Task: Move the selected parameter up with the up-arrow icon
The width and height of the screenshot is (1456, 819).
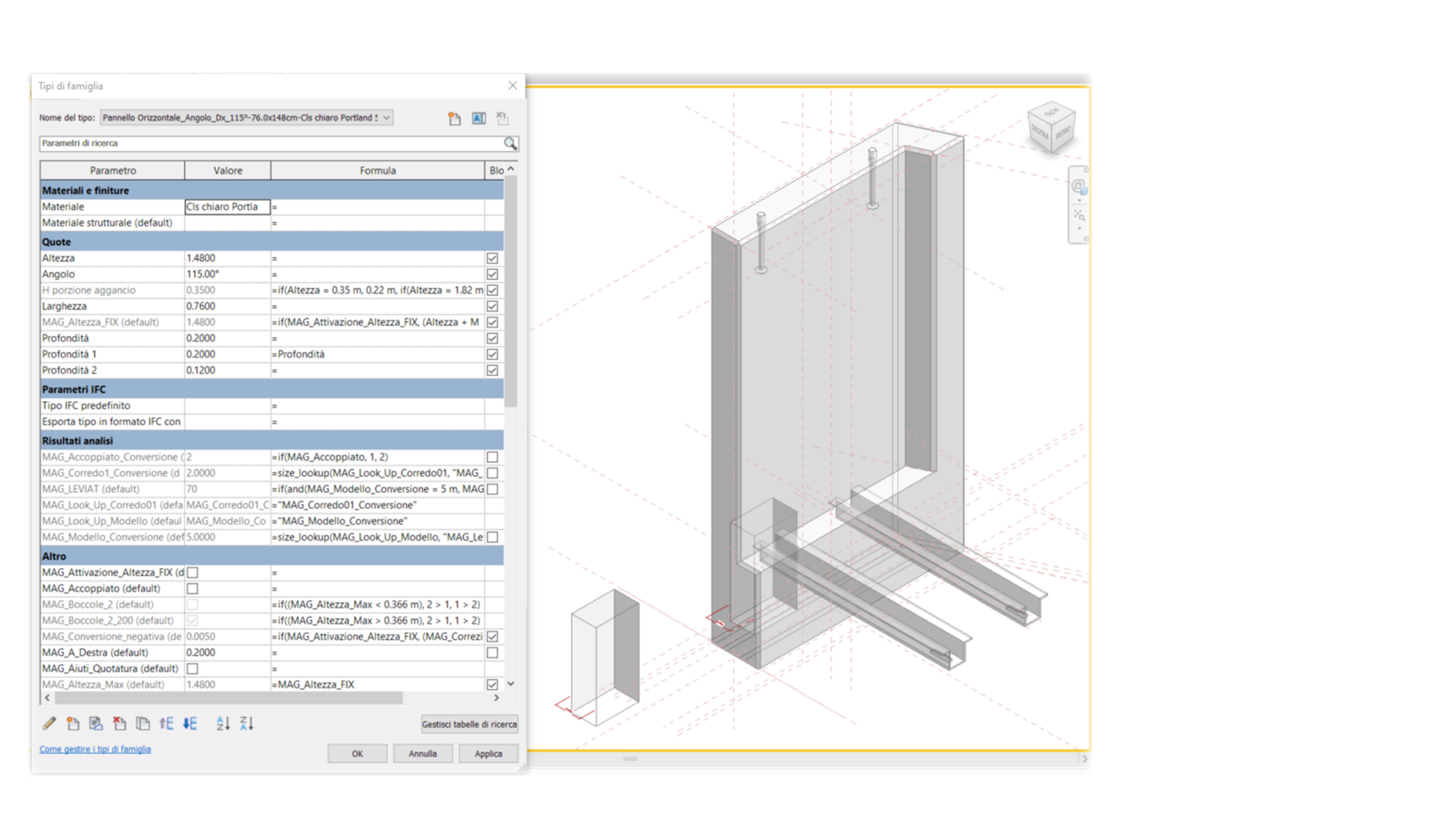Action: [167, 724]
